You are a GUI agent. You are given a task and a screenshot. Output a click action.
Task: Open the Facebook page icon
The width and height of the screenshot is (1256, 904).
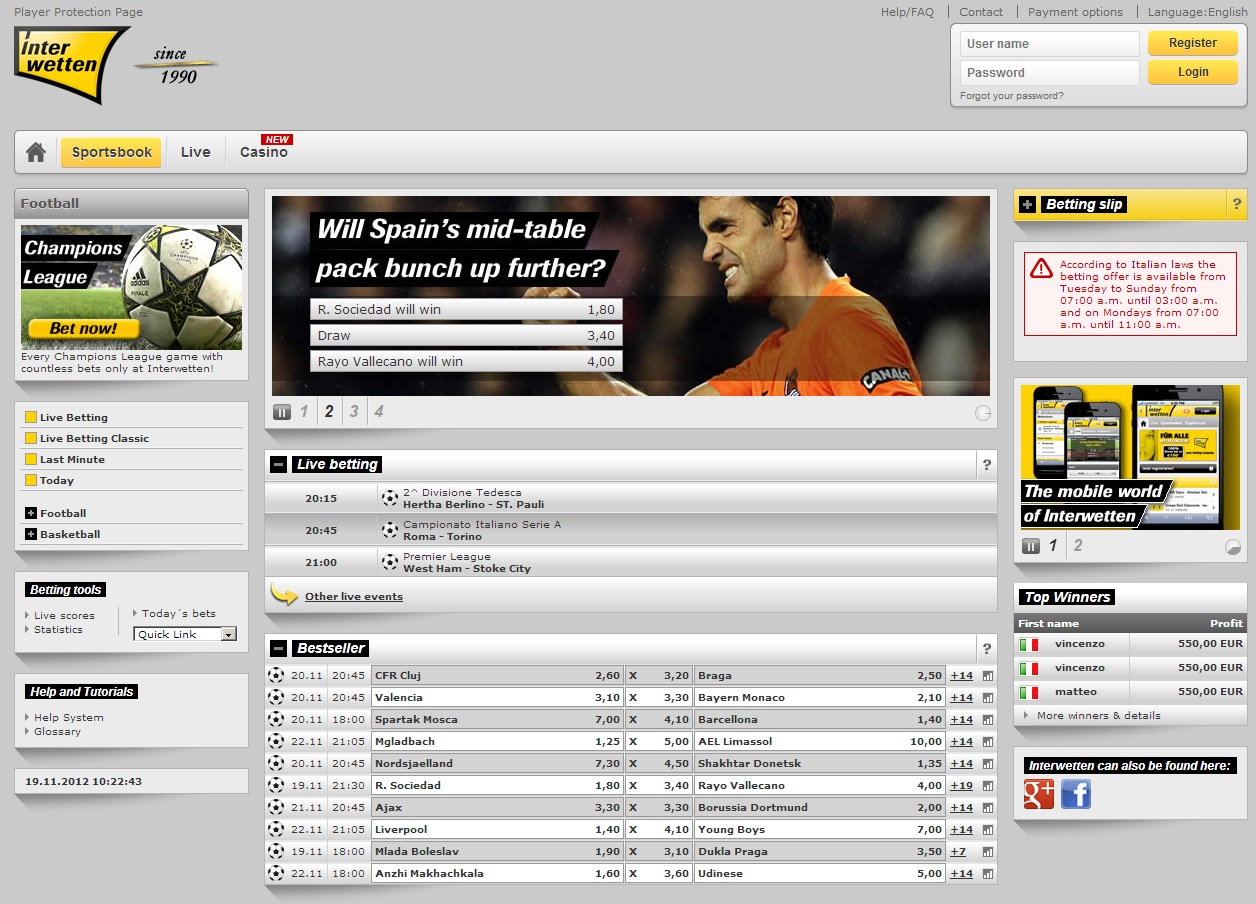coord(1076,794)
